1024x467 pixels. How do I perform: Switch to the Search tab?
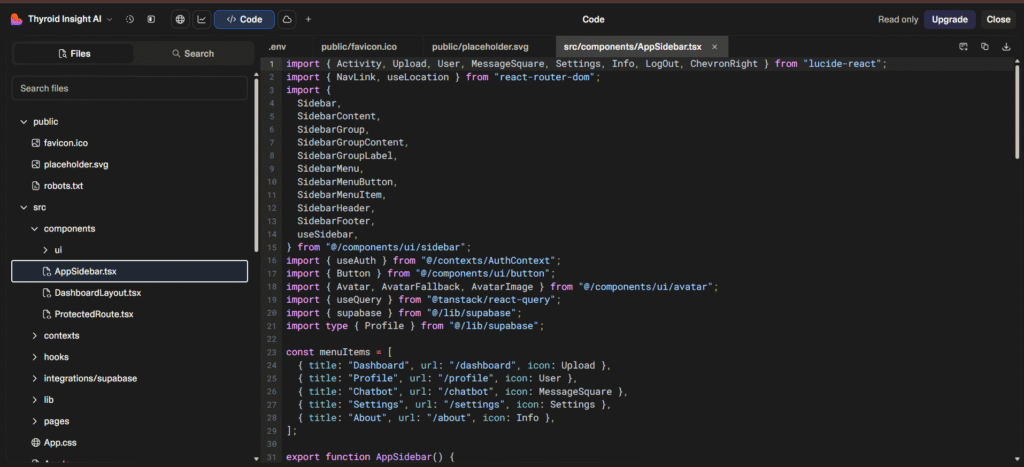[x=193, y=54]
